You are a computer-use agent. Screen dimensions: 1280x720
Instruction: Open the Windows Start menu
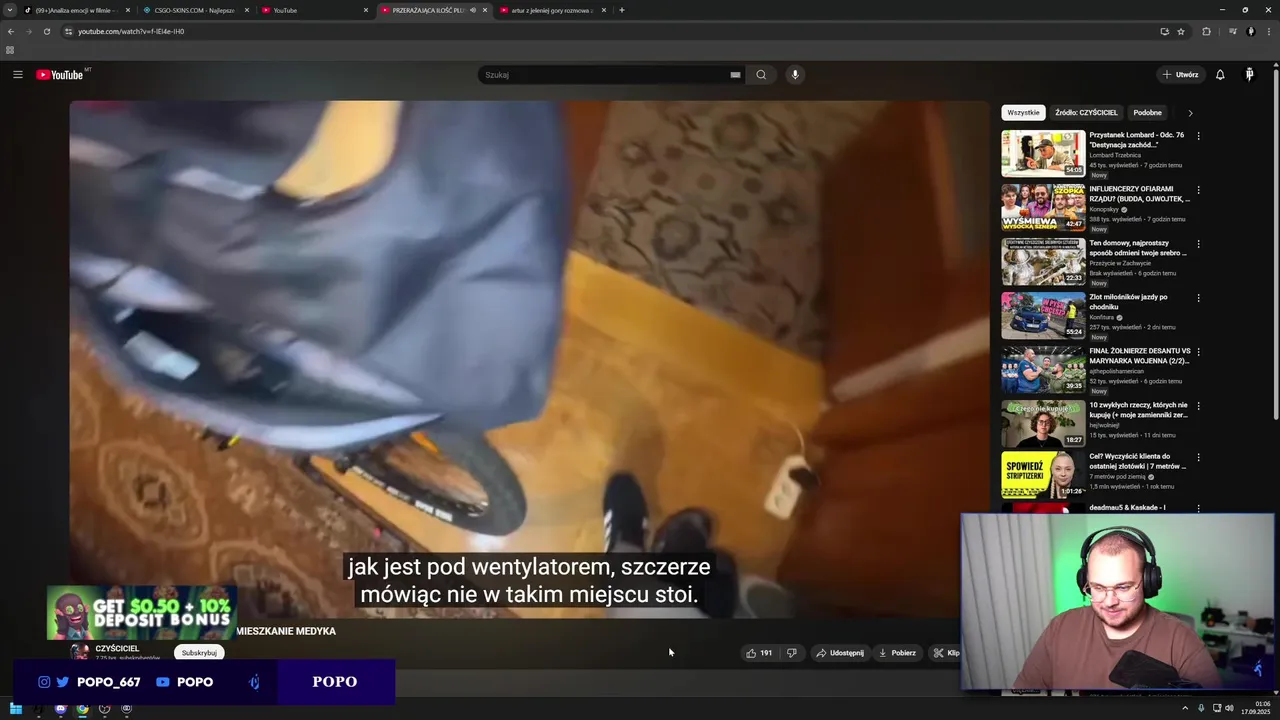(x=16, y=709)
